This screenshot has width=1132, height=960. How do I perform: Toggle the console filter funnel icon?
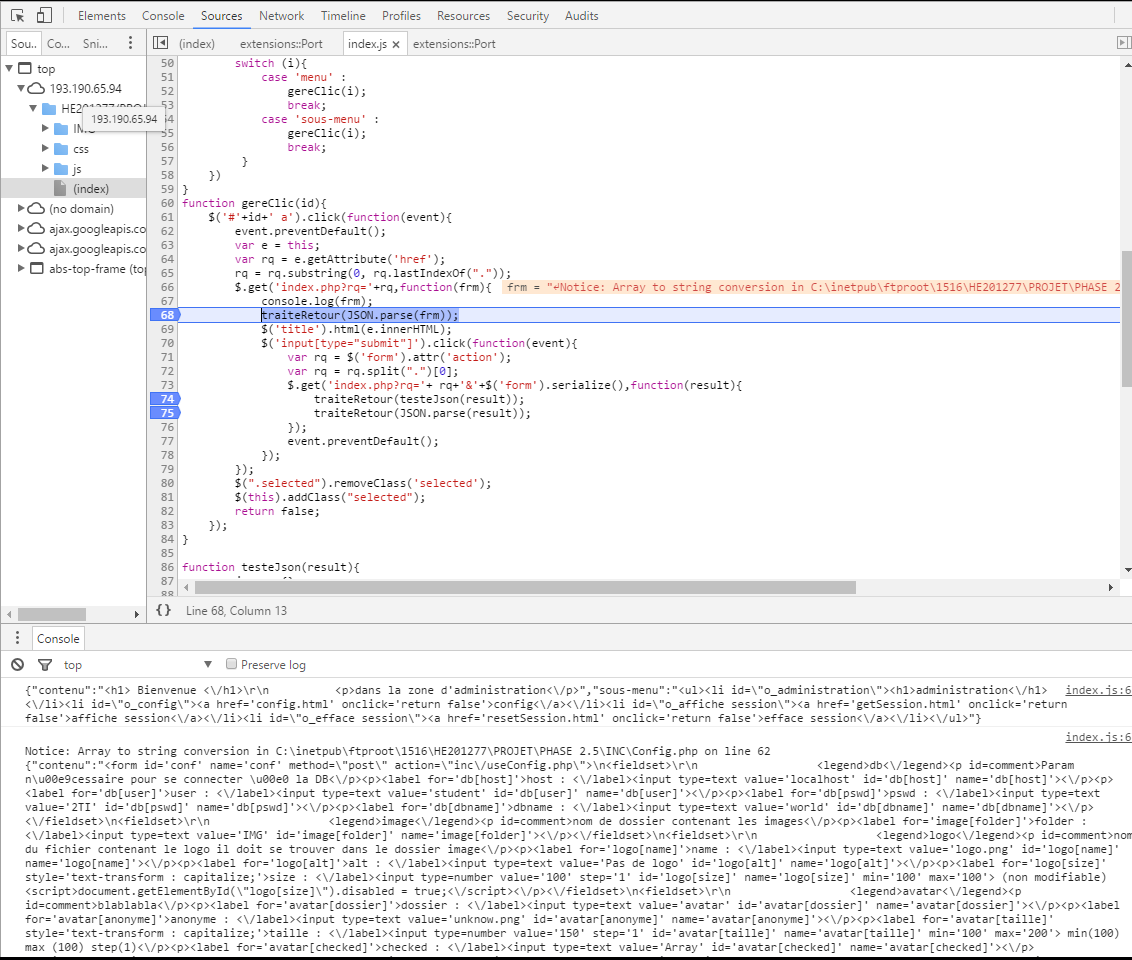45,664
